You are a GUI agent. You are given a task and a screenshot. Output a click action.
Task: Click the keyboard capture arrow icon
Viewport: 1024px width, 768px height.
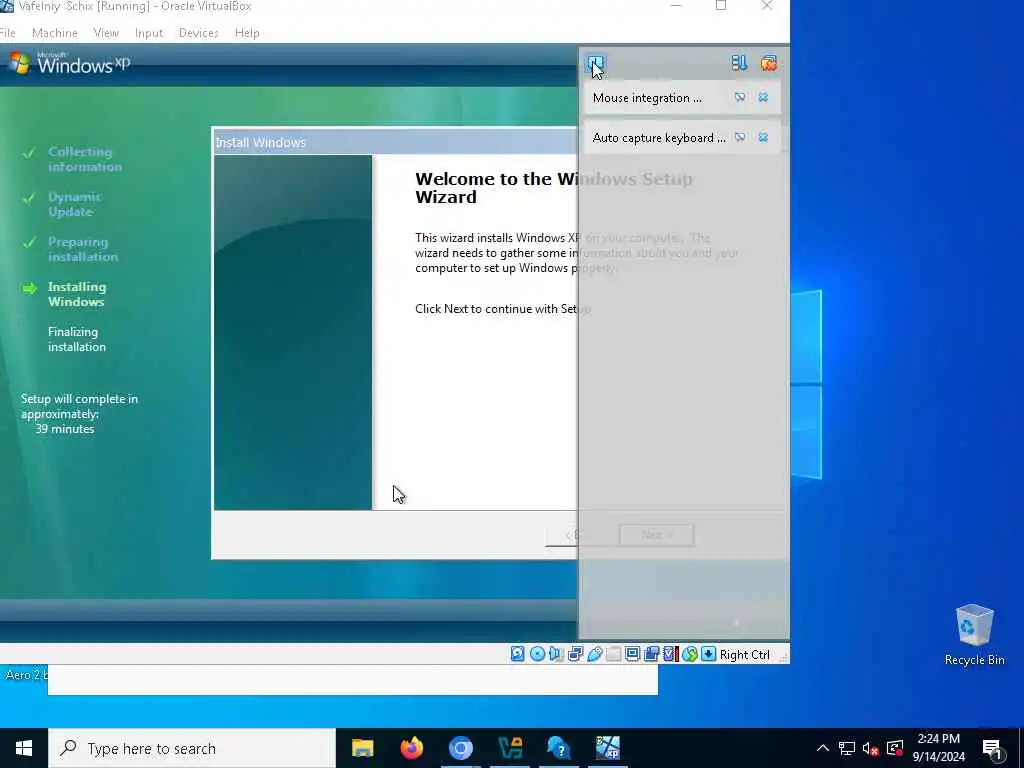[x=709, y=654]
